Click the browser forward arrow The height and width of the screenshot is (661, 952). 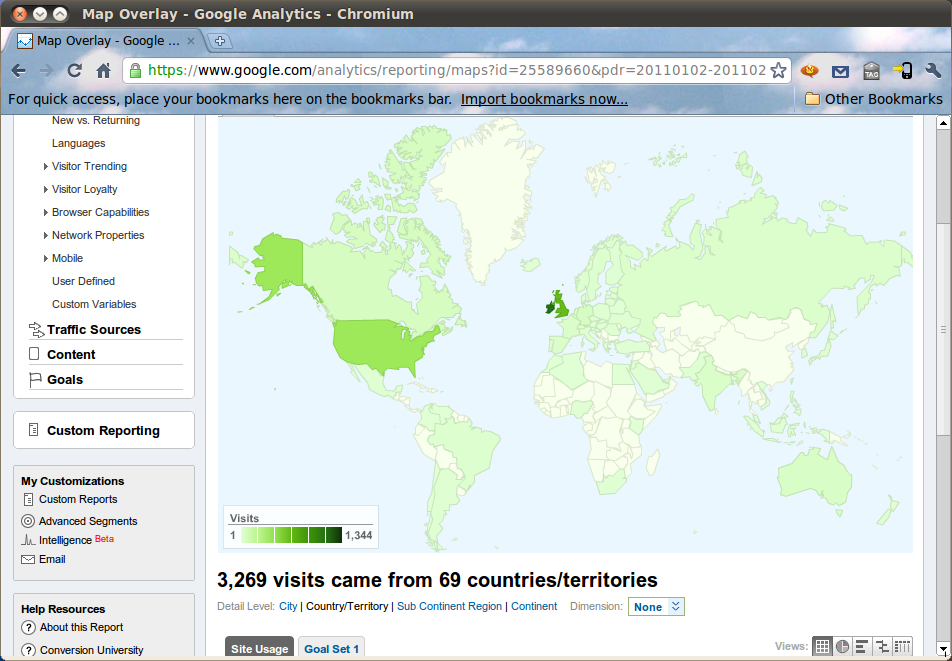(46, 71)
